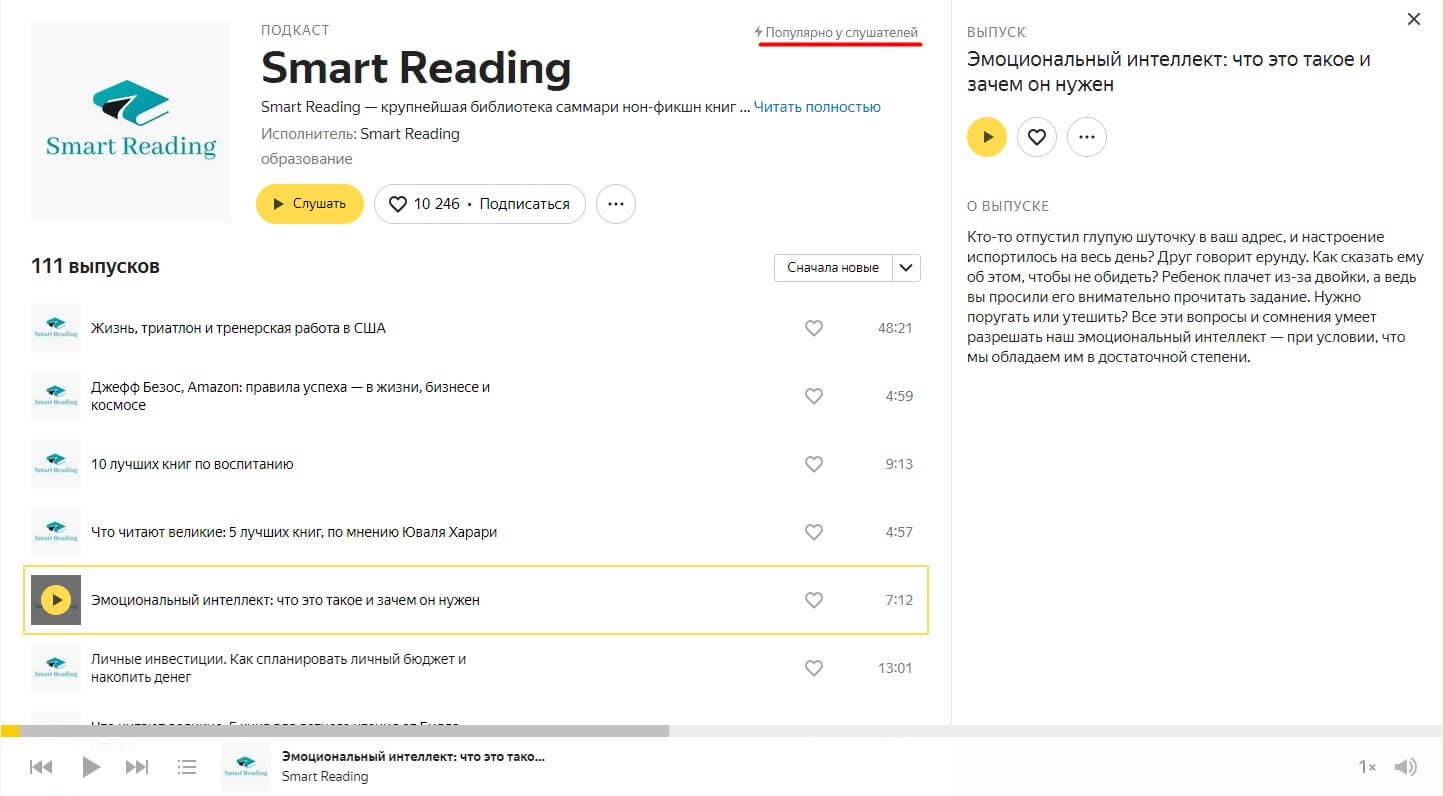The width and height of the screenshot is (1443, 796).
Task: Play the selected episode from the right panel
Action: coord(987,137)
